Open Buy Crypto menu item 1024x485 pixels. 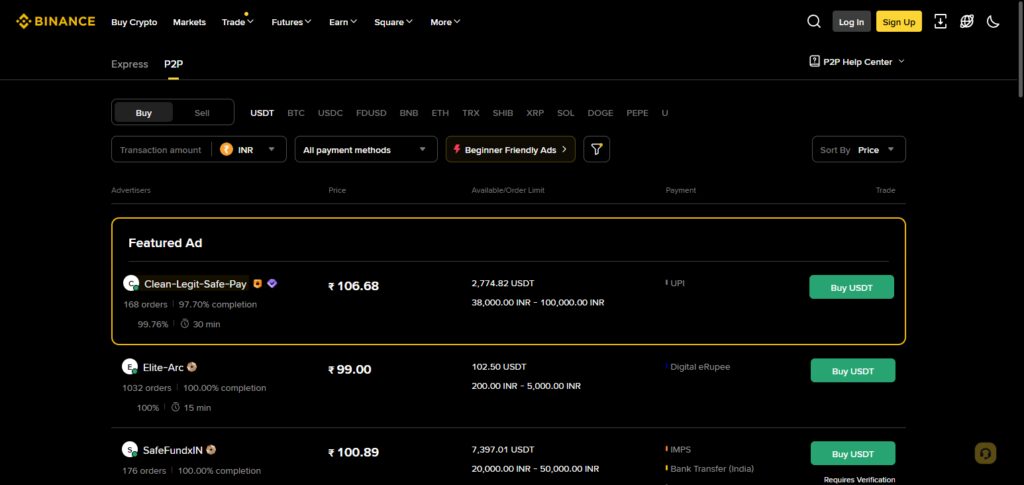pos(134,22)
